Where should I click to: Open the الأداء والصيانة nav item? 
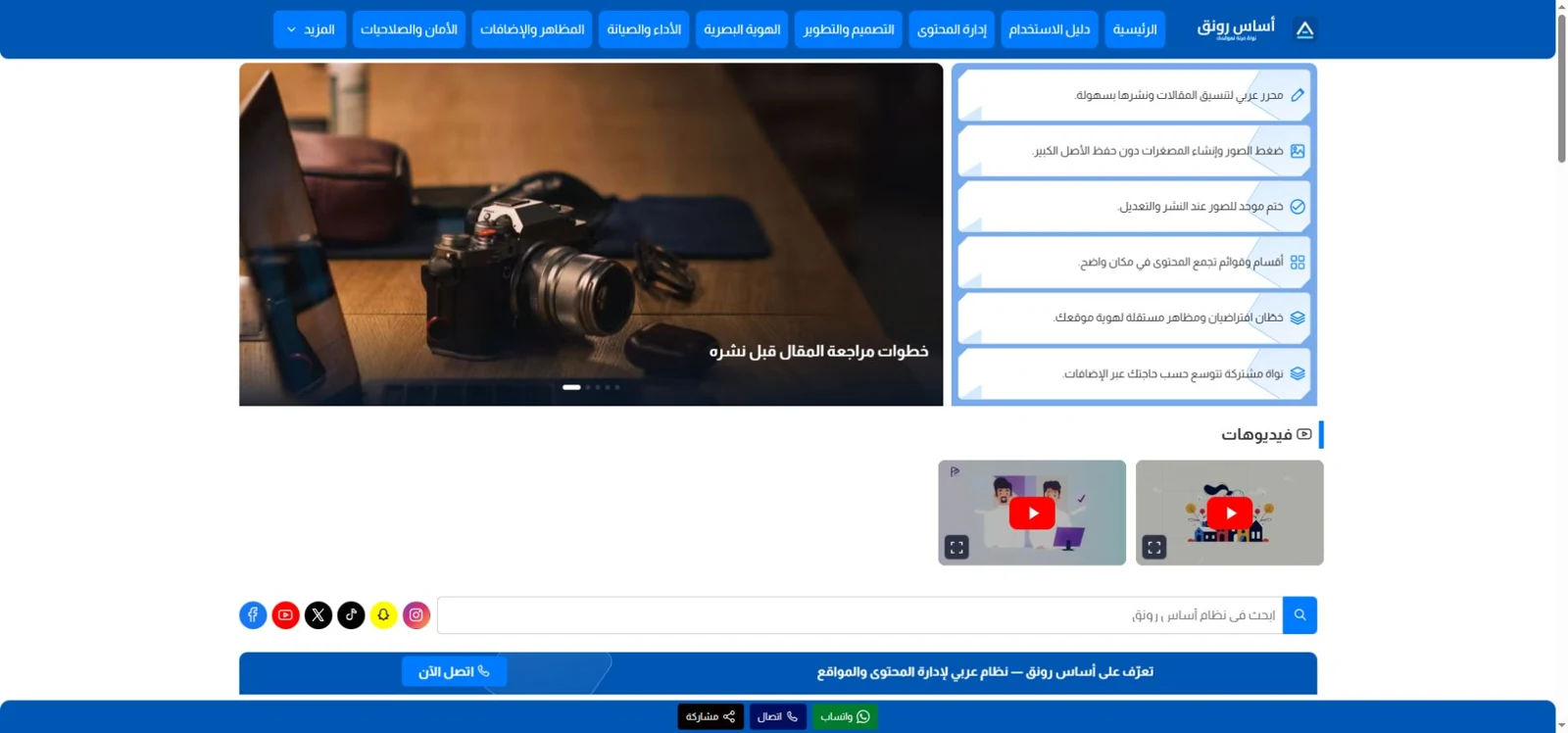click(x=644, y=29)
